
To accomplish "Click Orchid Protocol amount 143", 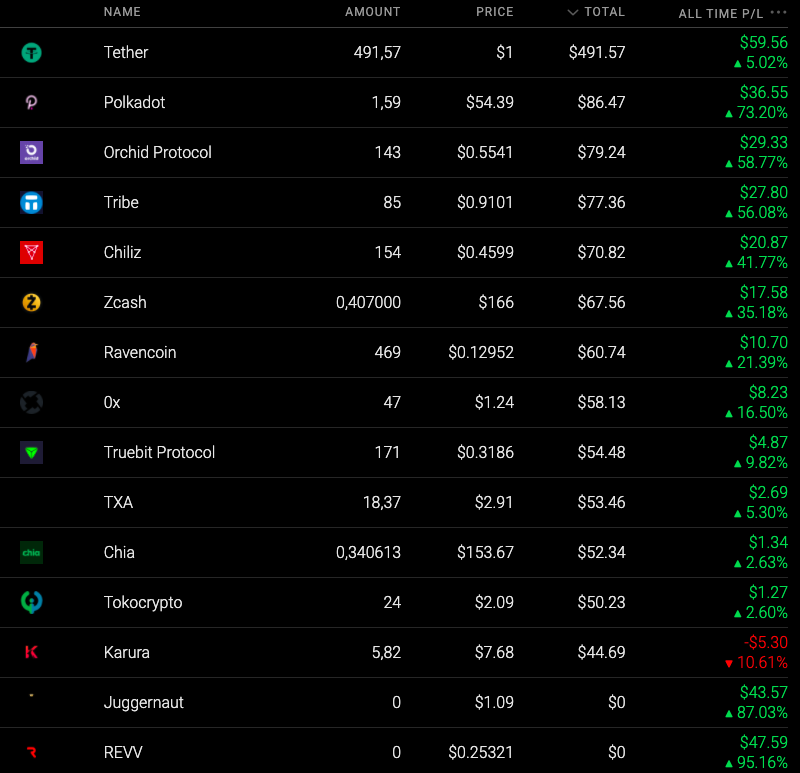I will tap(388, 153).
